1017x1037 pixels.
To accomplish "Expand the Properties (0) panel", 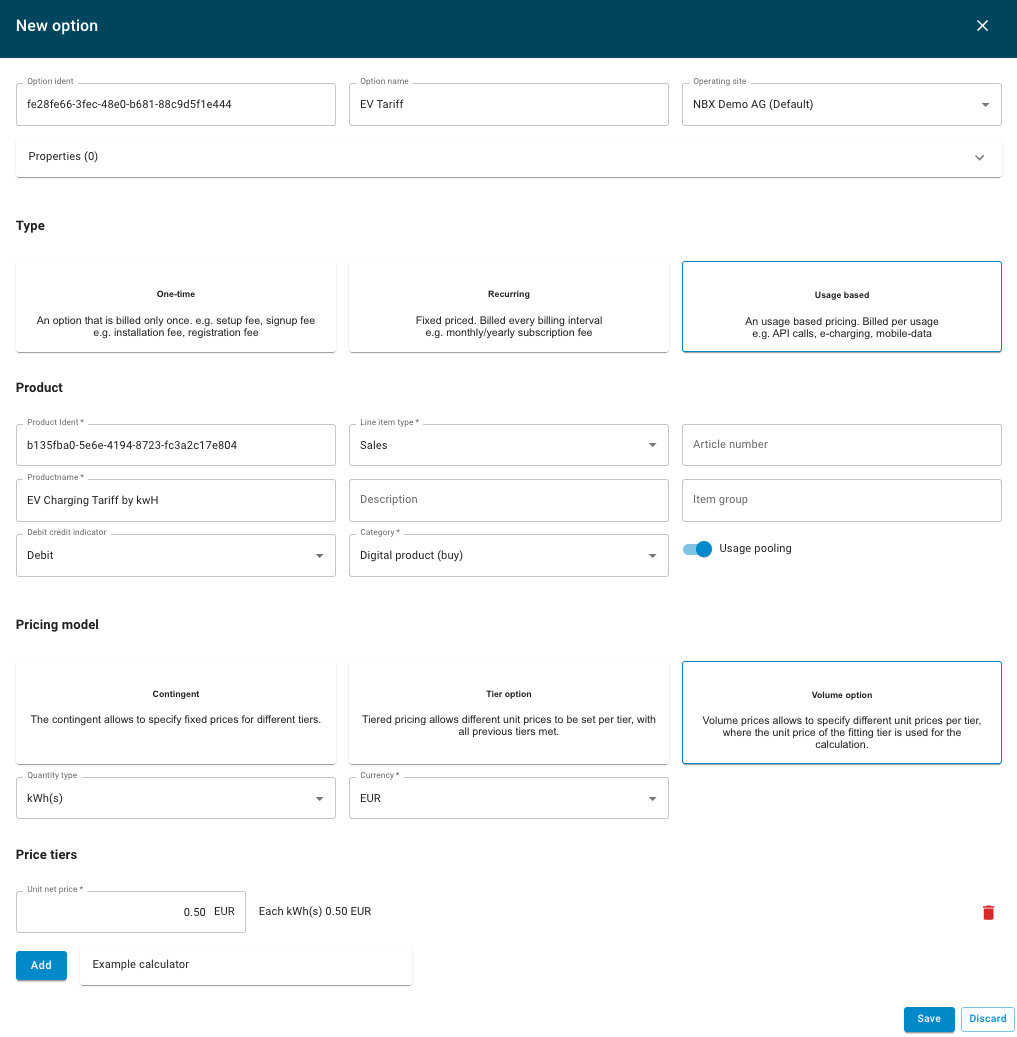I will [508, 157].
